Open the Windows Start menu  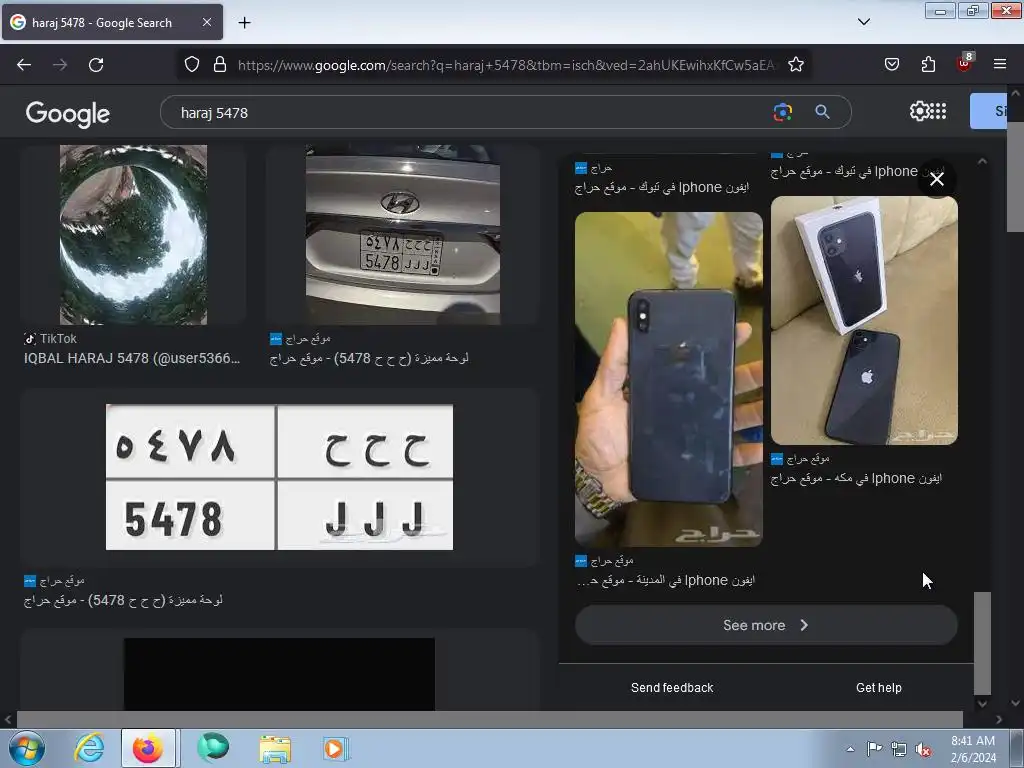click(26, 748)
